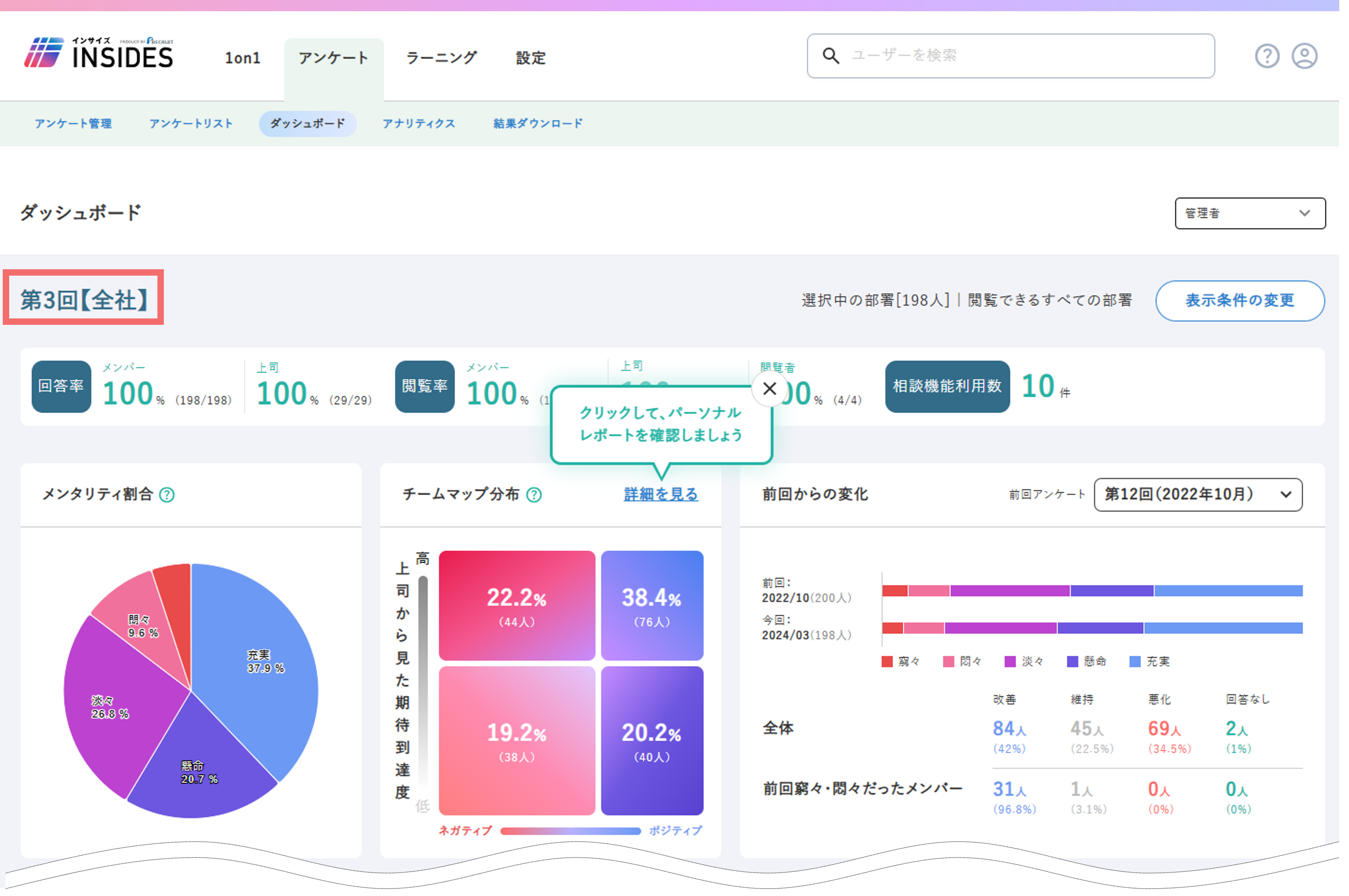This screenshot has width=1349, height=896.
Task: Click the (198/198) member response count
Action: [204, 401]
